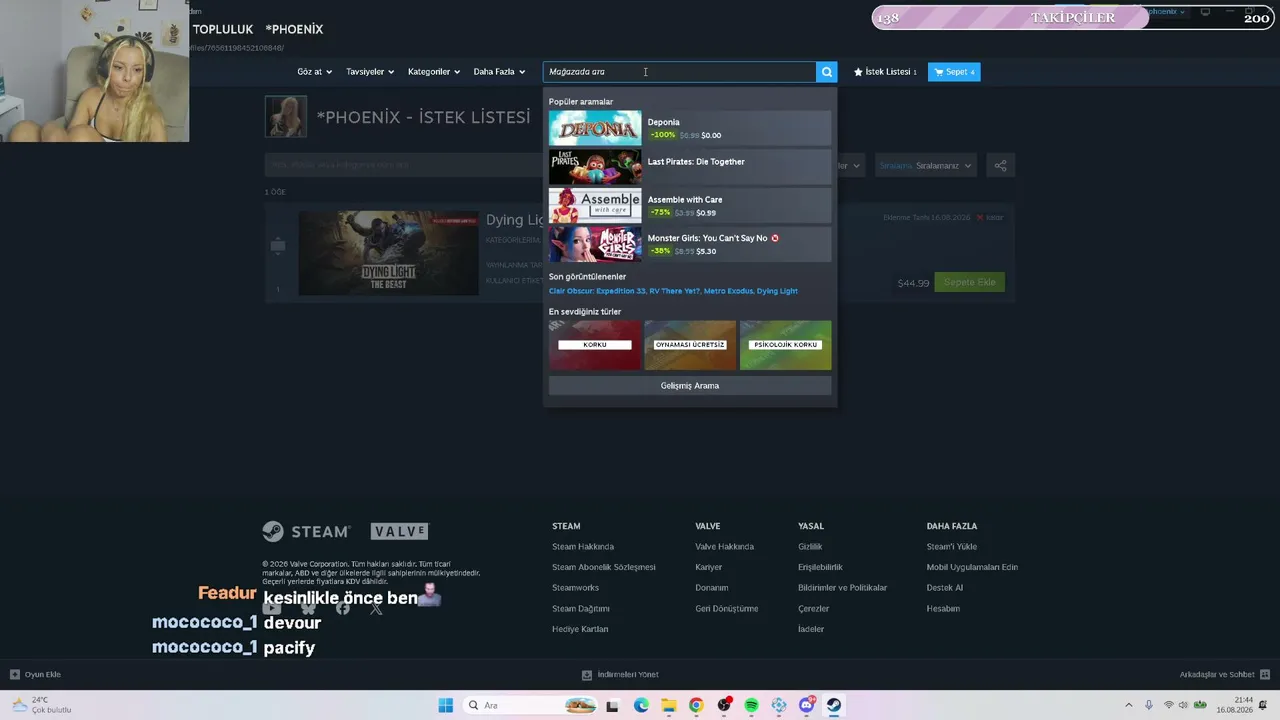1280x720 pixels.
Task: Click the blue search magnifier button
Action: (x=827, y=72)
